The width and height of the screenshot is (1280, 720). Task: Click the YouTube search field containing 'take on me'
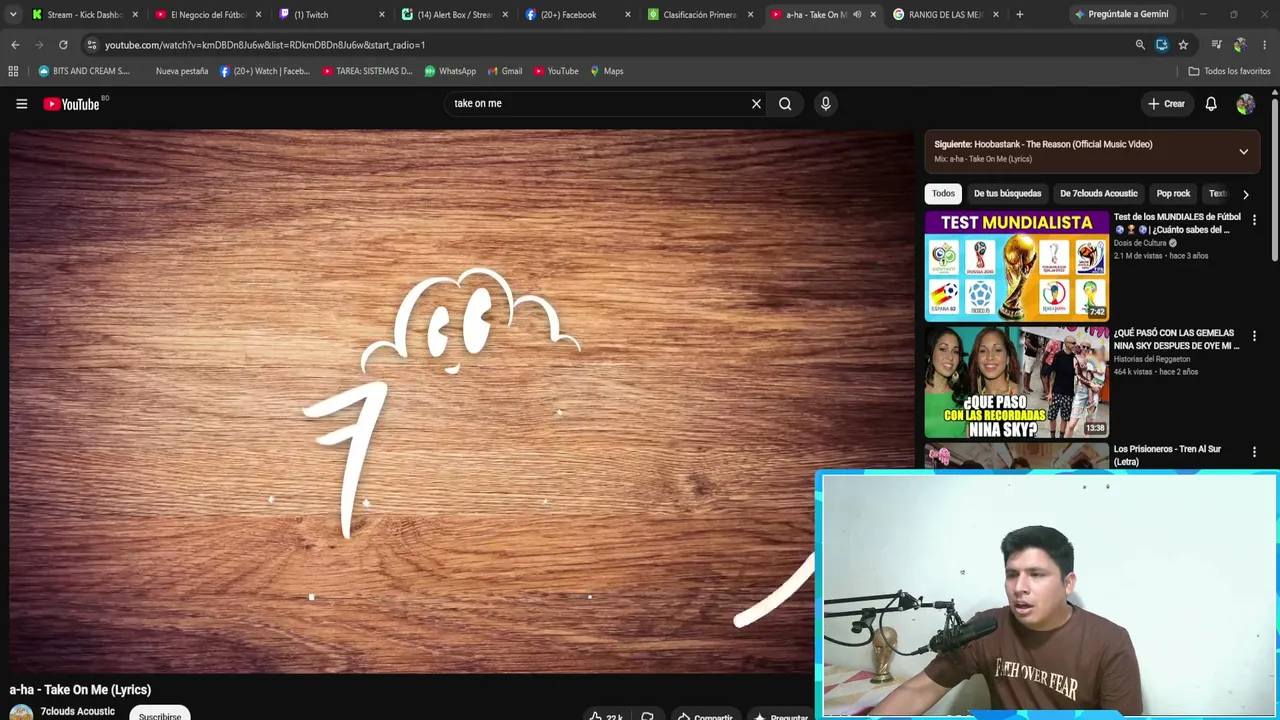pos(598,104)
